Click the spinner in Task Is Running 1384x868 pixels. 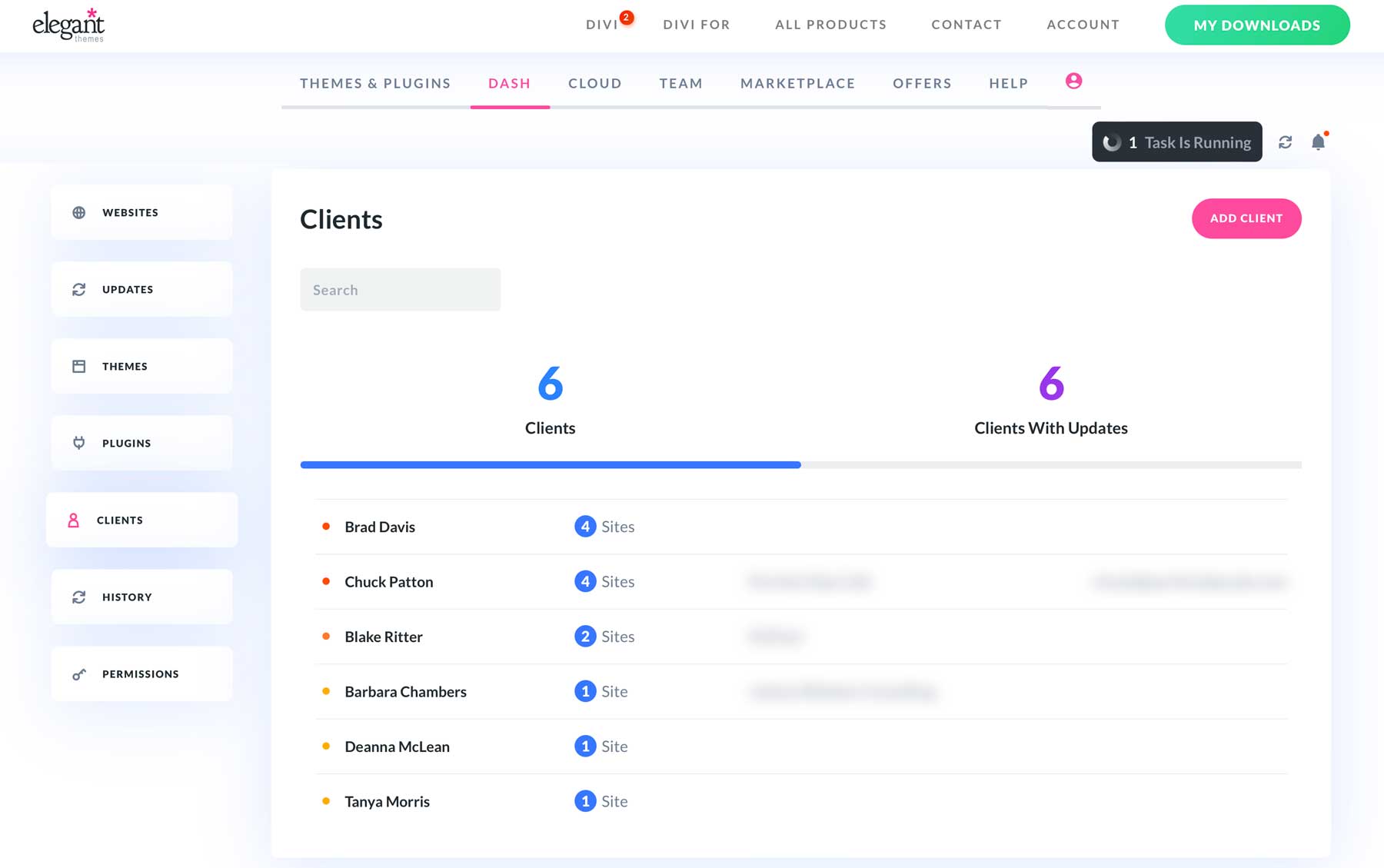point(1112,142)
